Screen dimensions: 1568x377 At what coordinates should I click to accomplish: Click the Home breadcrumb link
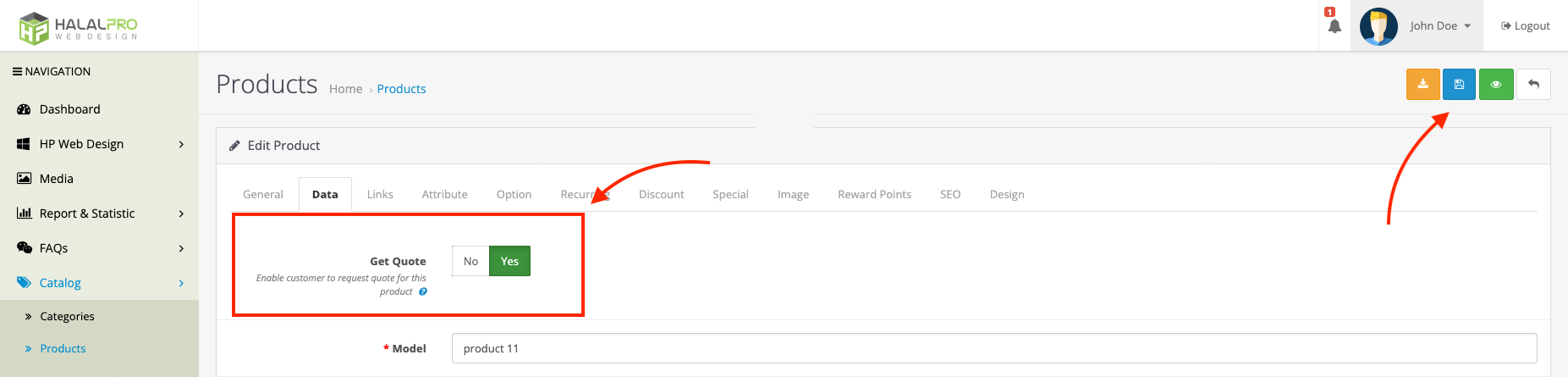(345, 89)
